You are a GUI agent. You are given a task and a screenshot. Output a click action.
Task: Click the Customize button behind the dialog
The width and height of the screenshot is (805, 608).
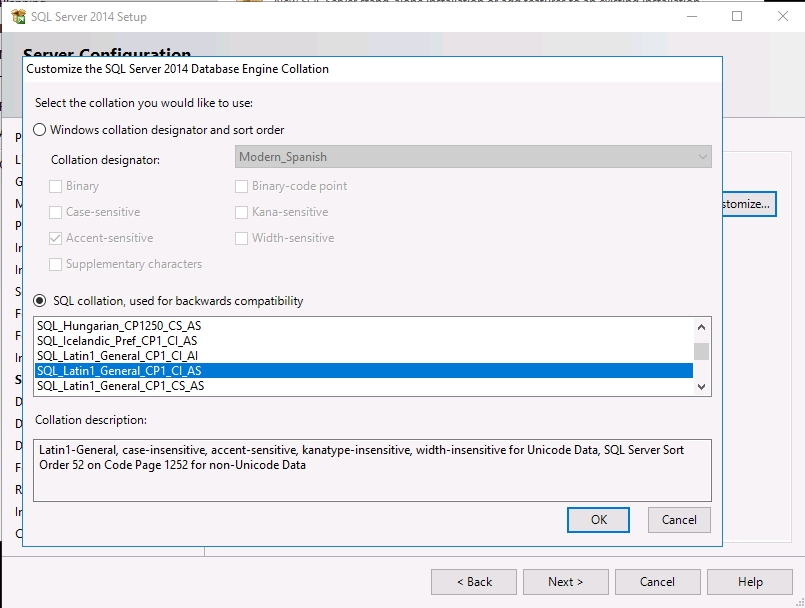[749, 204]
